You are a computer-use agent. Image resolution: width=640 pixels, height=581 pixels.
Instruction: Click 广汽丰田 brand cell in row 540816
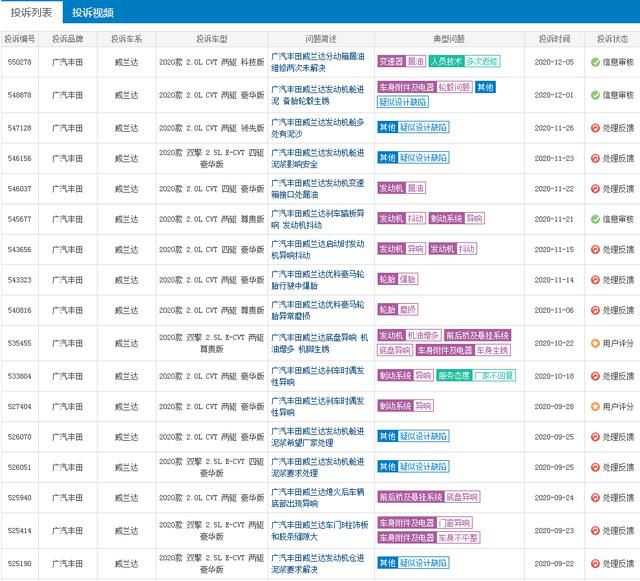point(67,310)
